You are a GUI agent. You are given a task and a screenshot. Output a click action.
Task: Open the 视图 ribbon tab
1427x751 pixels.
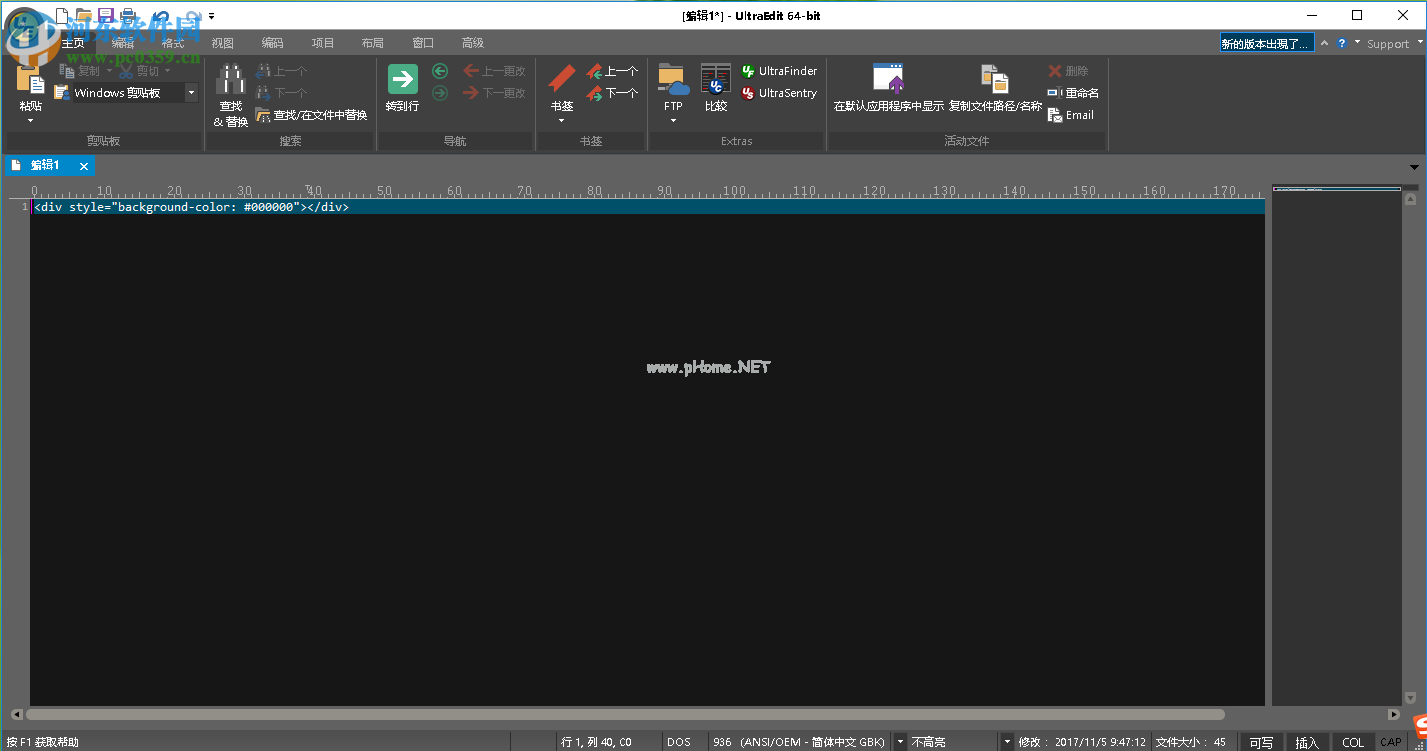click(x=222, y=43)
